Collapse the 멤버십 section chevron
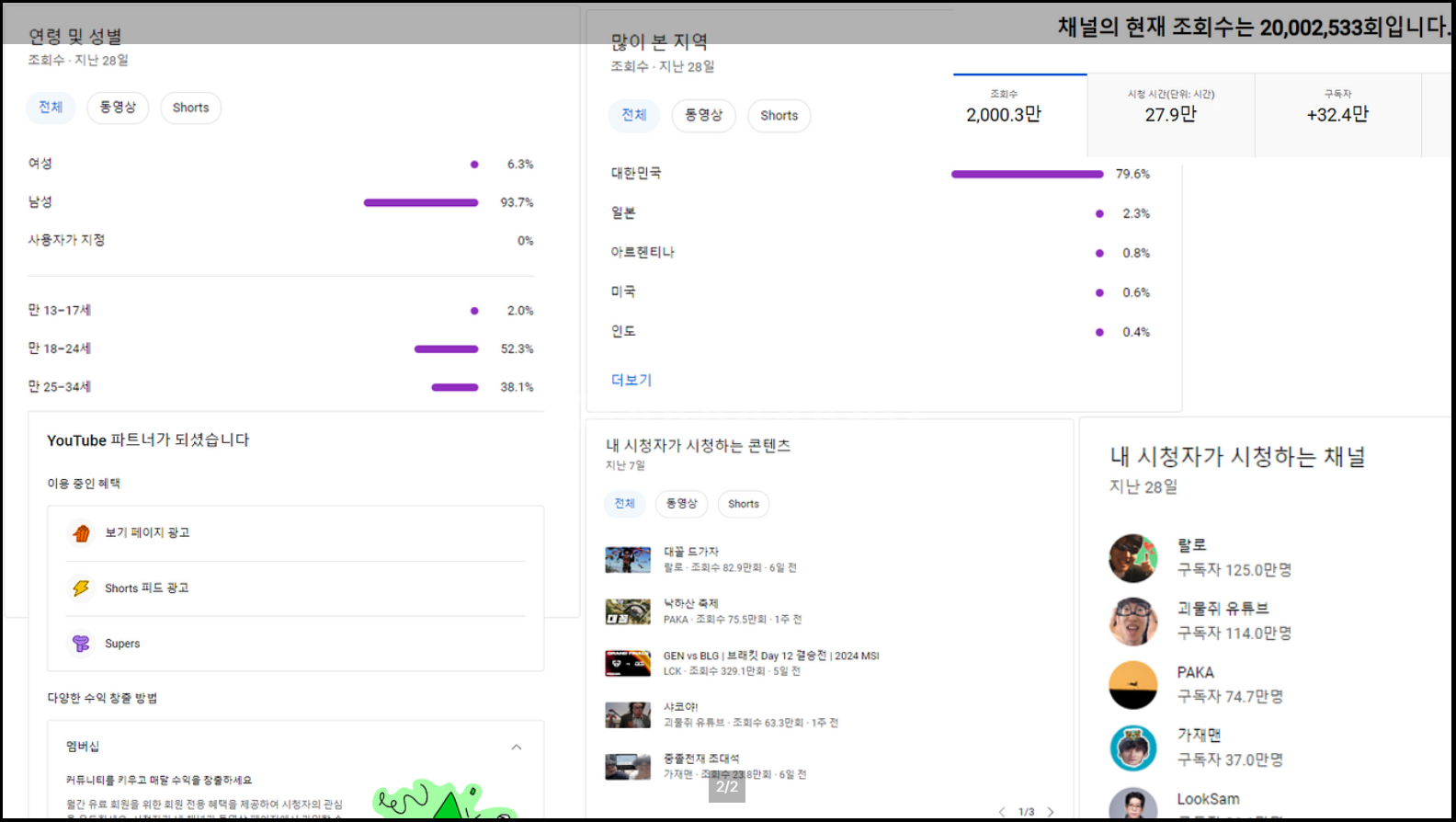Viewport: 1456px width, 822px height. click(x=517, y=747)
